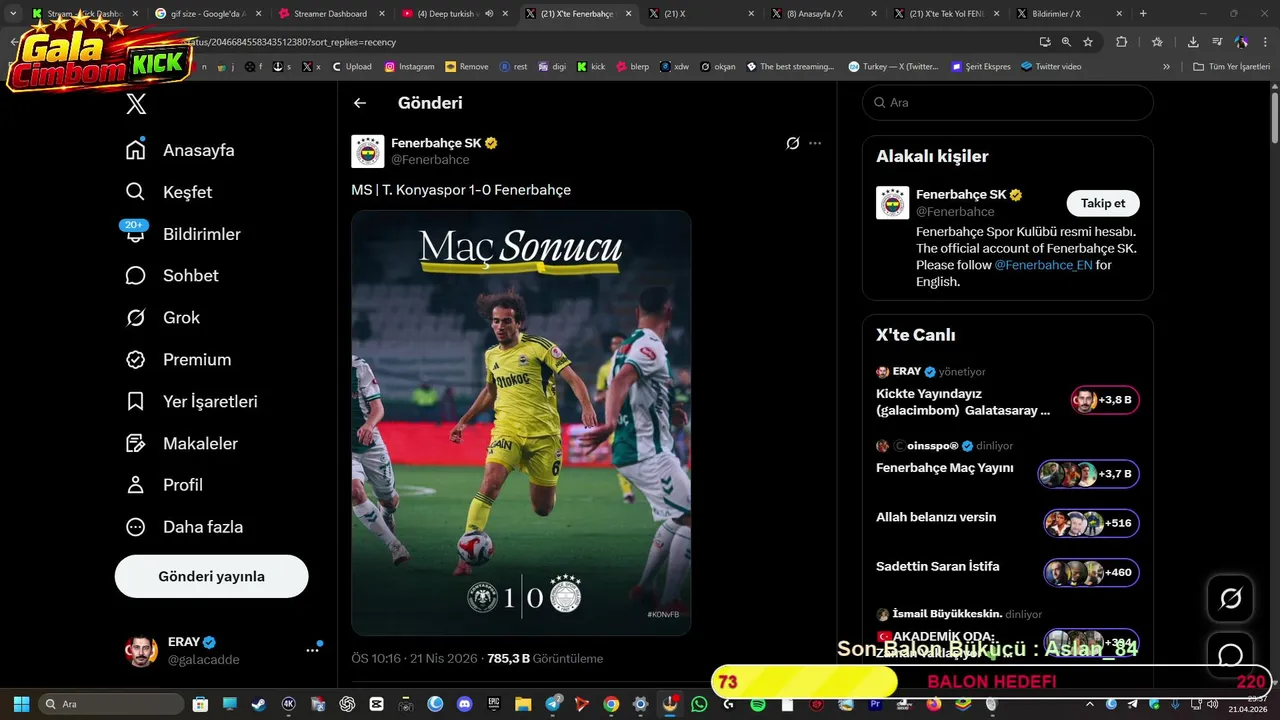Click Takip et to follow Fenerbahçe SK
Viewport: 1280px width, 720px height.
coord(1103,203)
